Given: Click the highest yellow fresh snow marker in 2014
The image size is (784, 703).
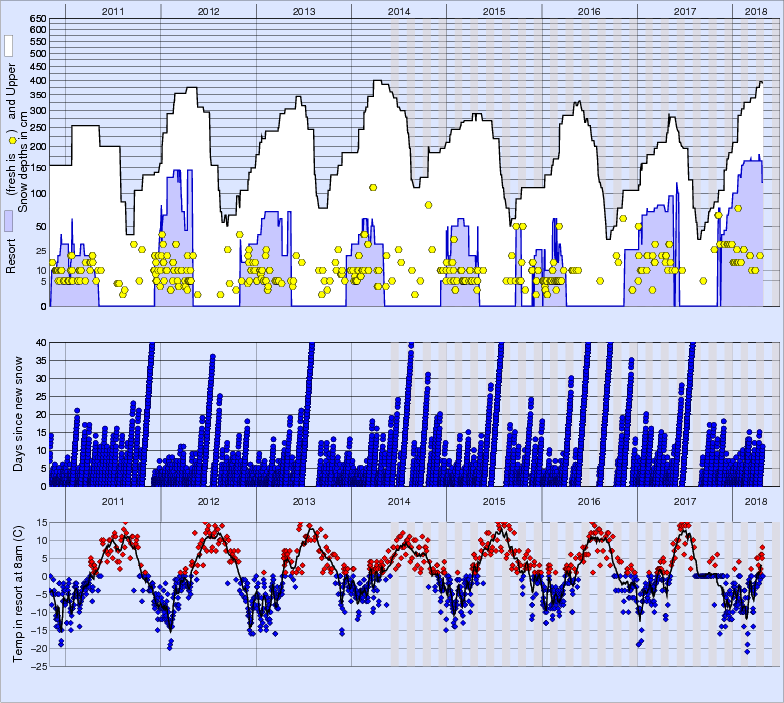Looking at the screenshot, I should point(373,187).
